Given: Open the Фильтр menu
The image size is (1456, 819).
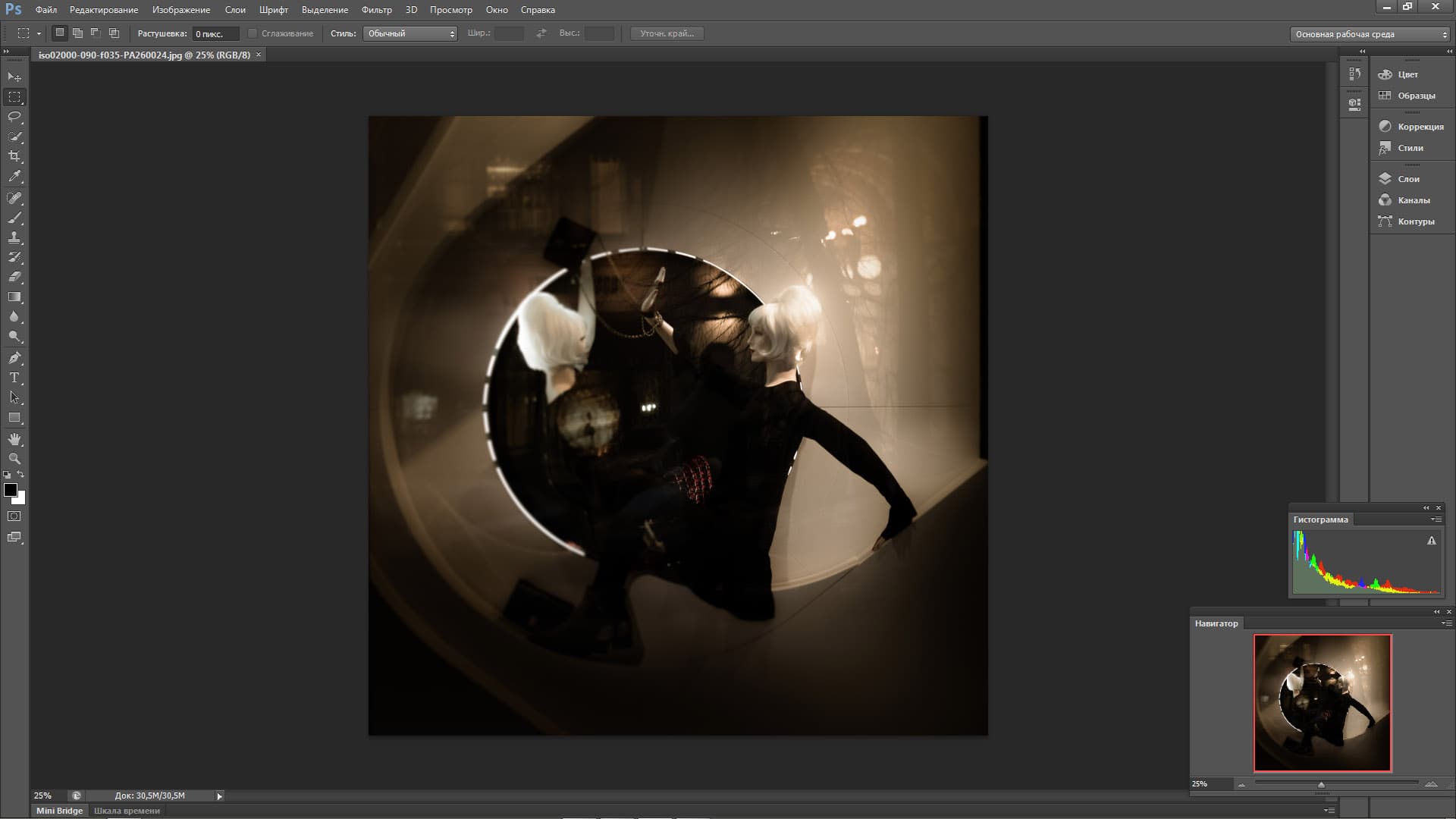Looking at the screenshot, I should click(x=376, y=10).
